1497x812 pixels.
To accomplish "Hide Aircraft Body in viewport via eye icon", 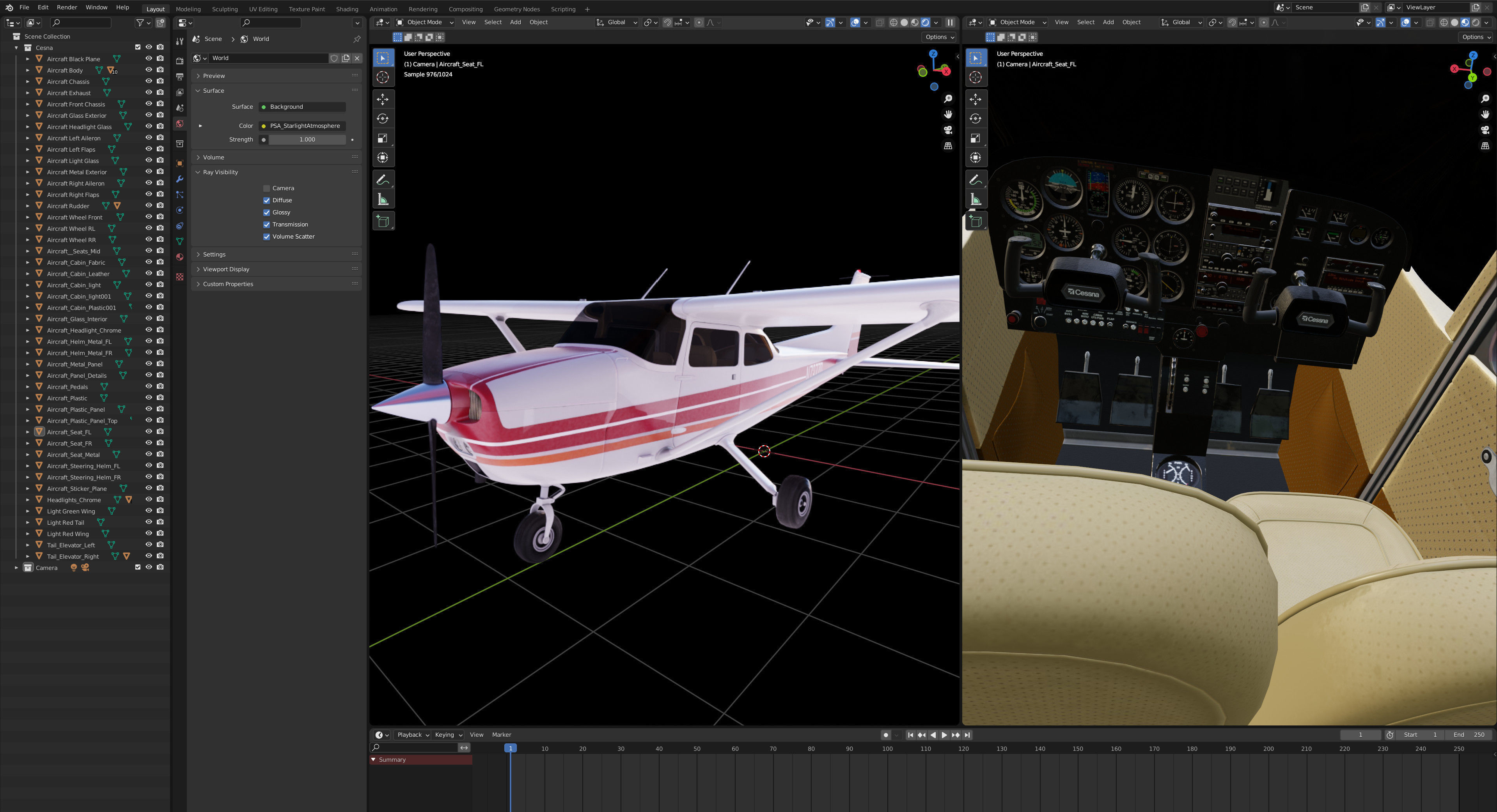I will pos(149,70).
